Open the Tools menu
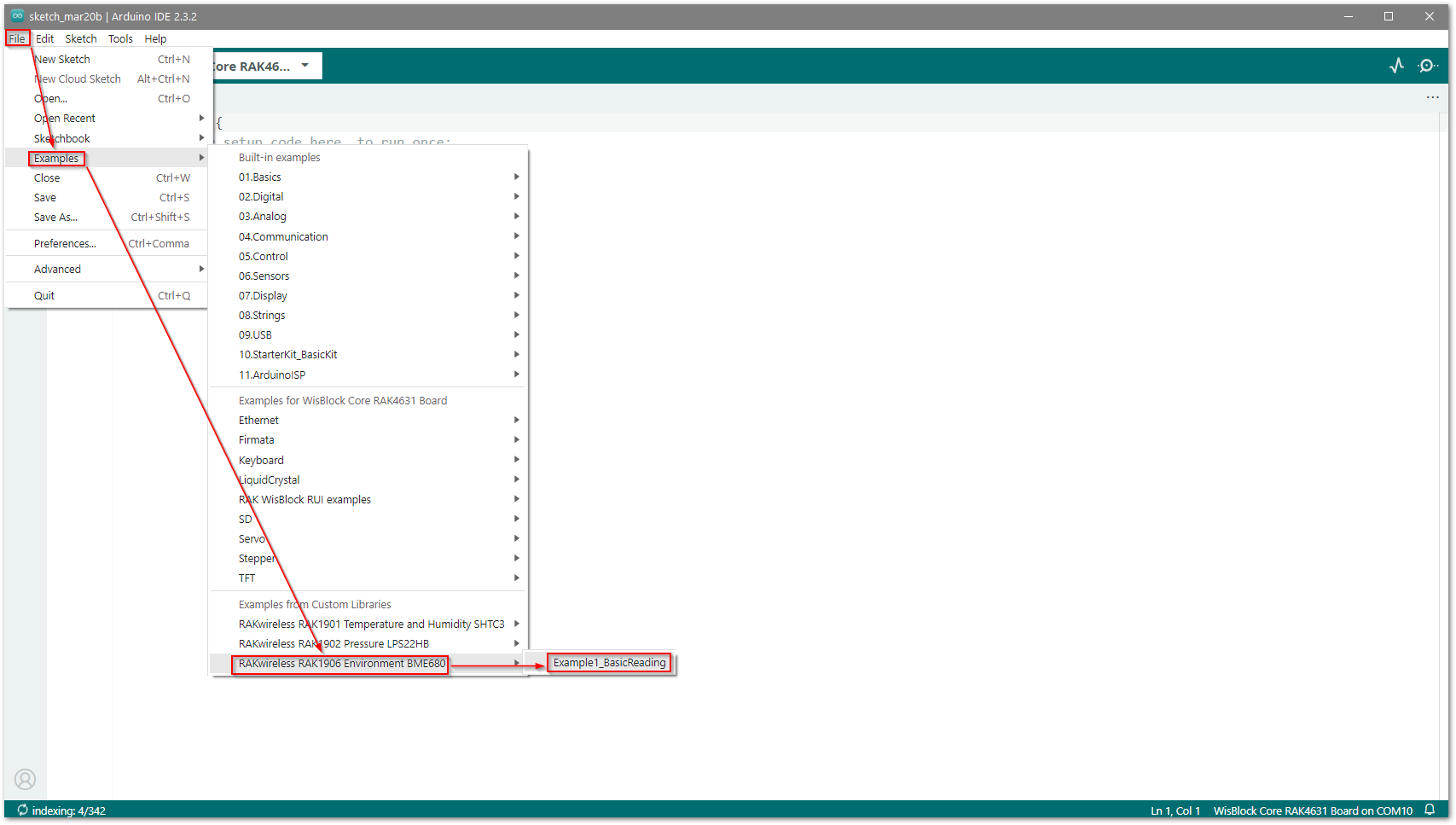The height and width of the screenshot is (825, 1456). (120, 38)
